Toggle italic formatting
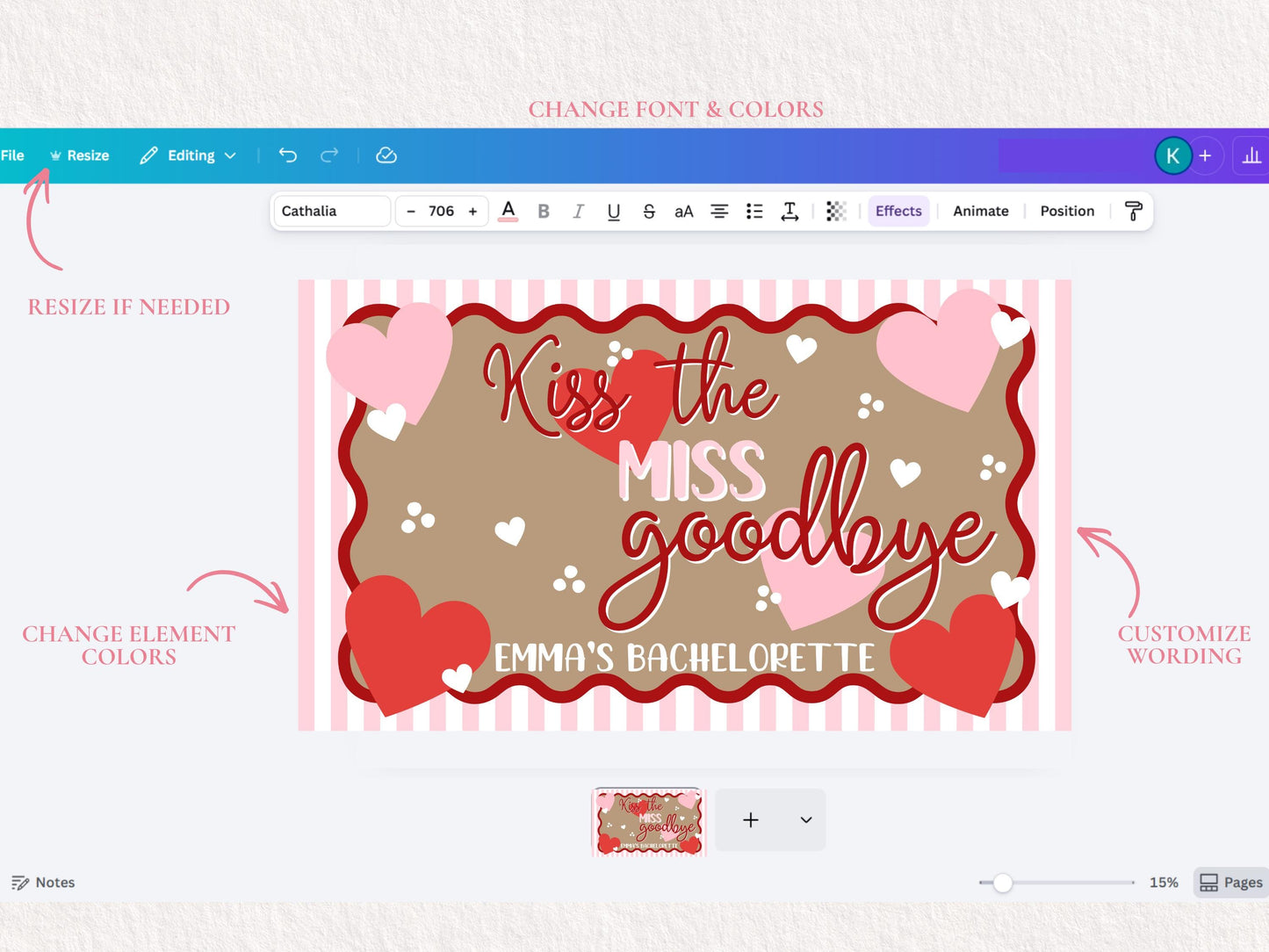1269x952 pixels. click(x=578, y=211)
